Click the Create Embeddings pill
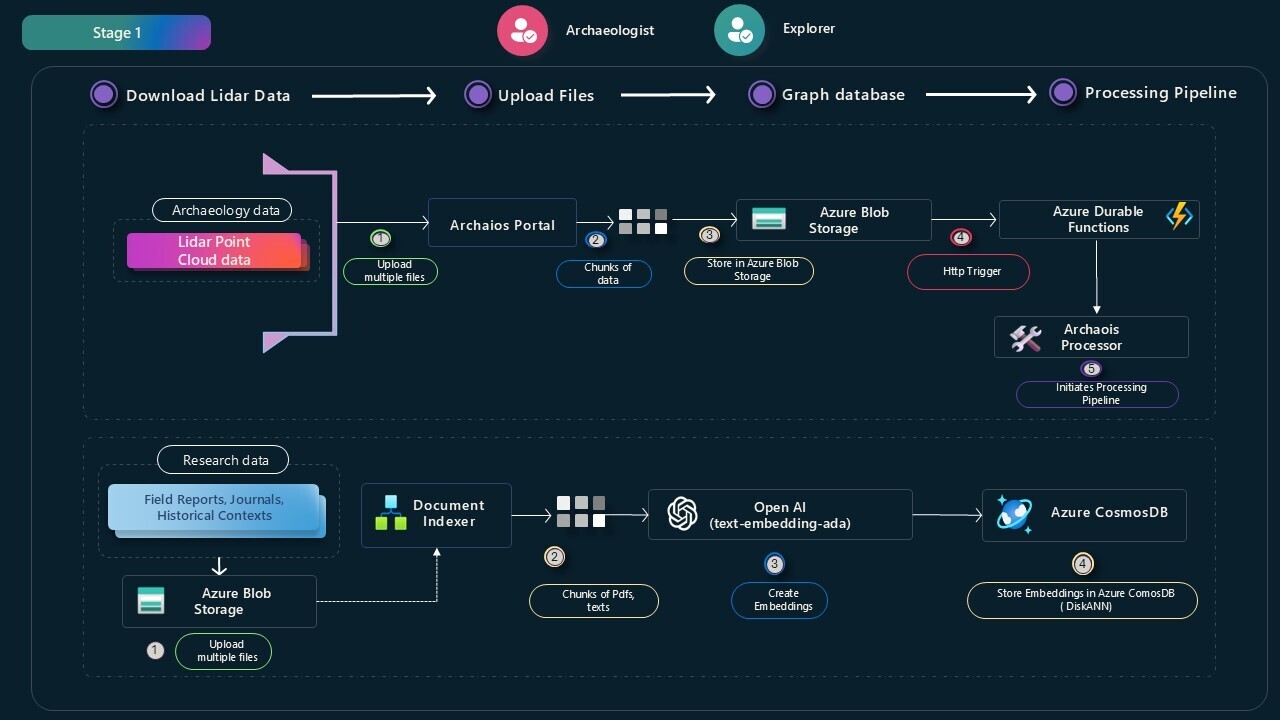The image size is (1280, 720). click(x=779, y=600)
